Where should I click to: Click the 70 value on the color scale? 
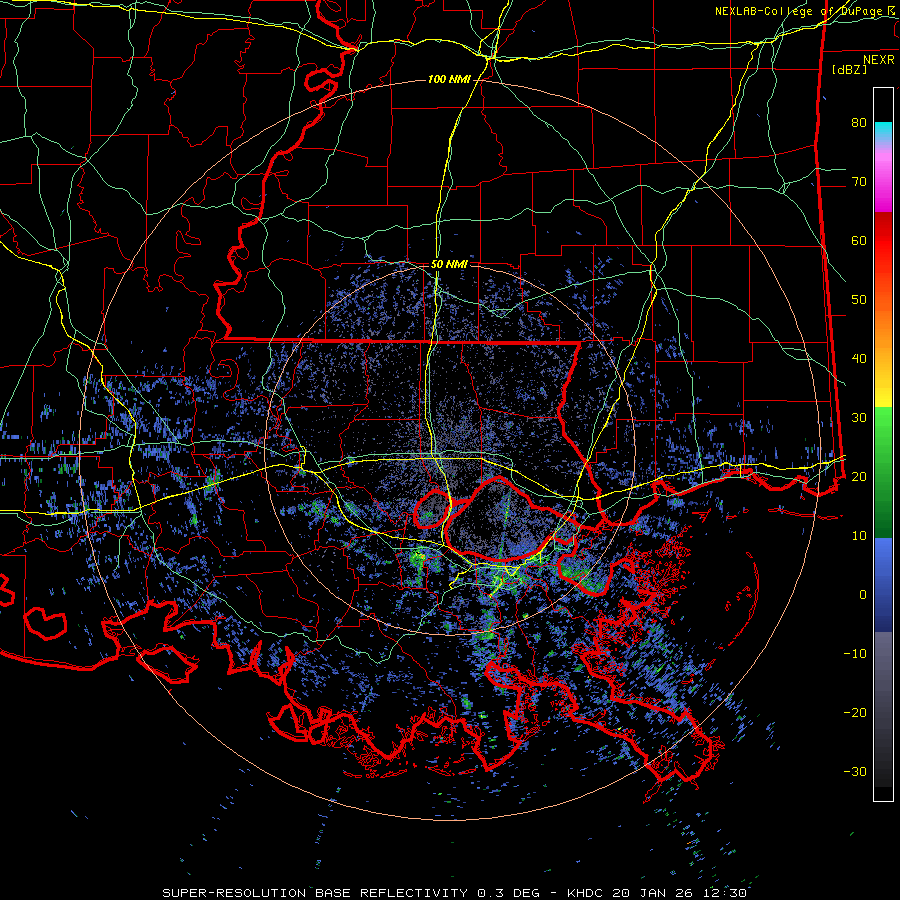[x=859, y=182]
